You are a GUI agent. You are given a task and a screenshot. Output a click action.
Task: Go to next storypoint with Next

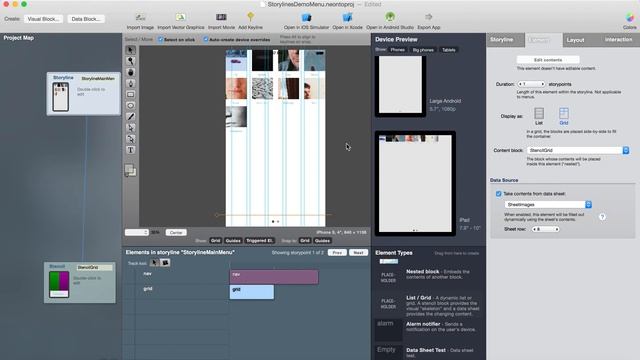358,253
